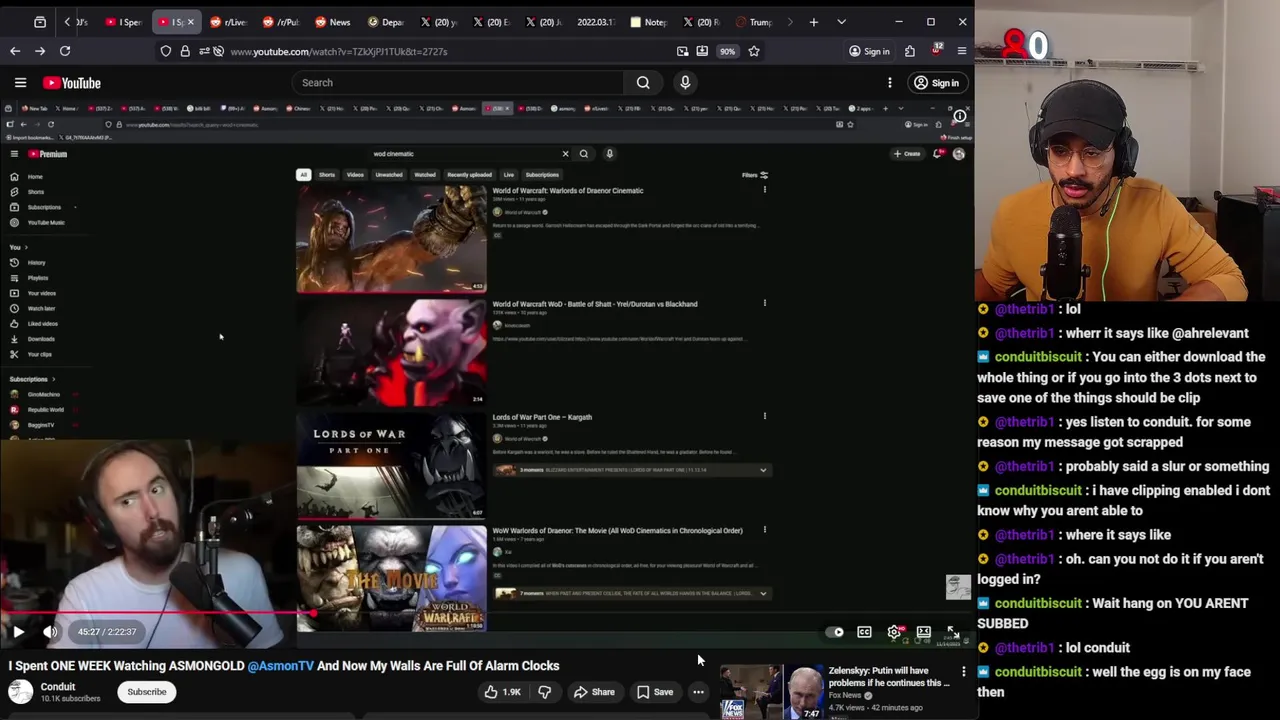Search with your voice microphone icon
Image resolution: width=1280 pixels, height=720 pixels.
pyautogui.click(x=685, y=83)
